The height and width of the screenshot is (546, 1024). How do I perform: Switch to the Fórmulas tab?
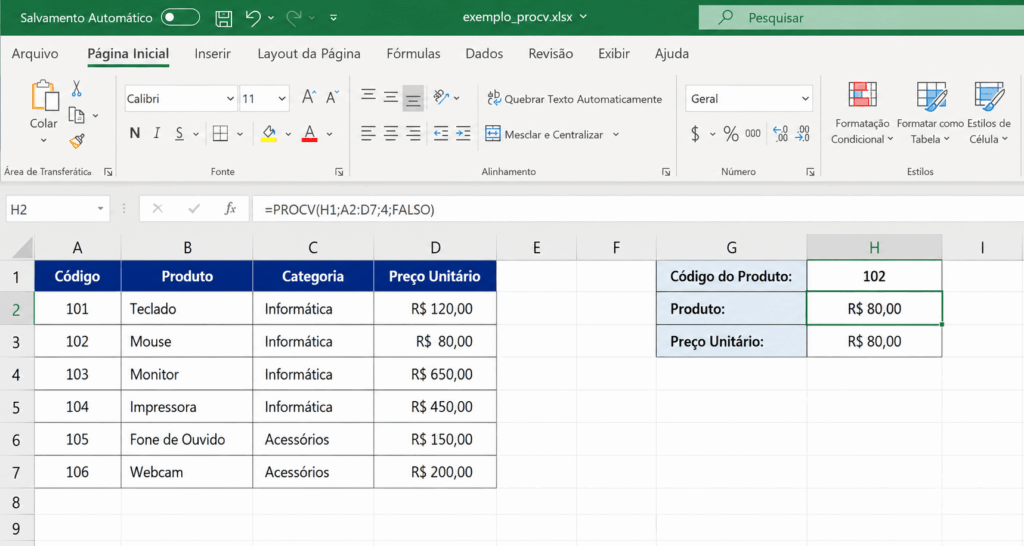[x=413, y=54]
